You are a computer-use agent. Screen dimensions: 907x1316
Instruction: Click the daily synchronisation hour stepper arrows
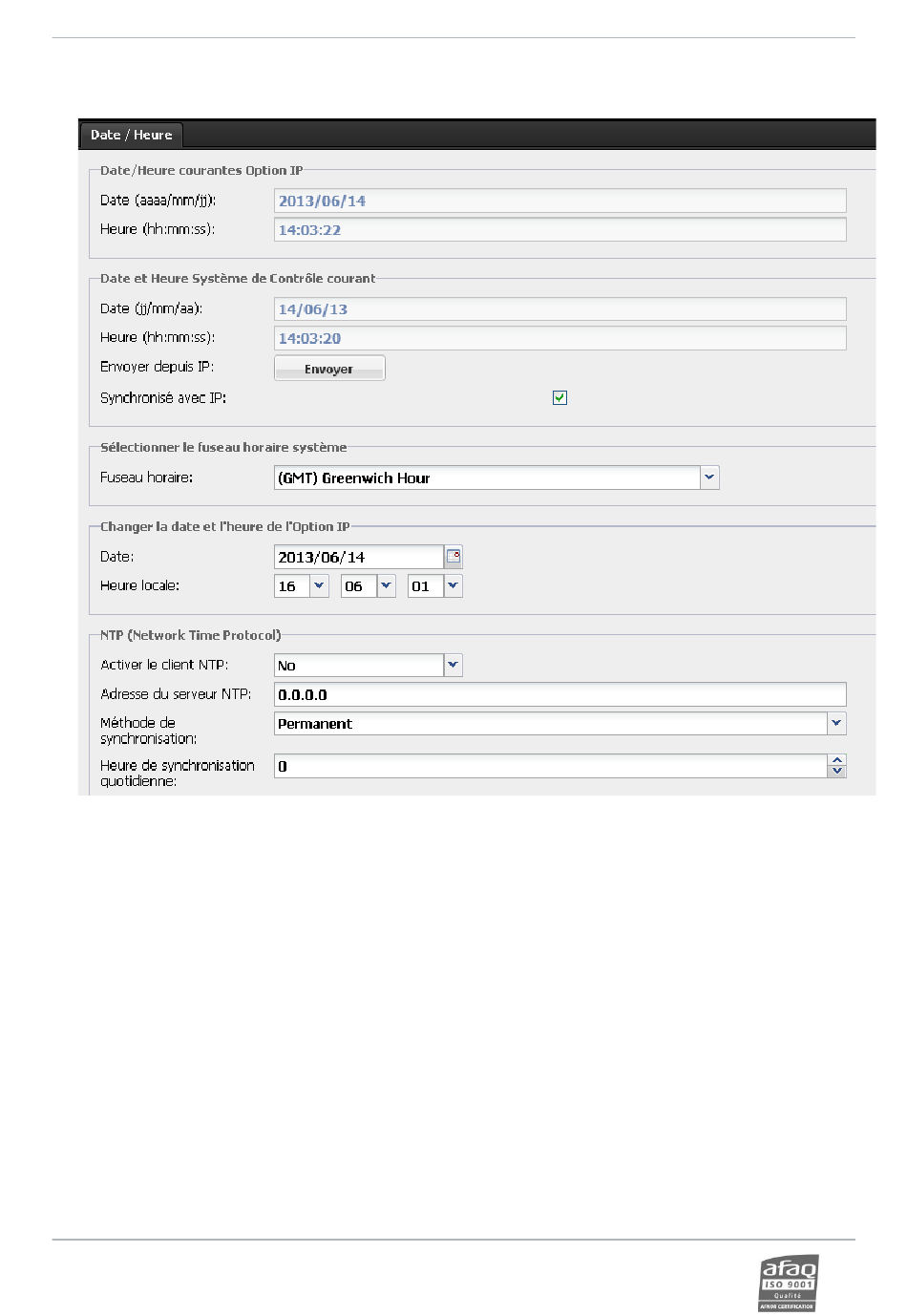[837, 766]
